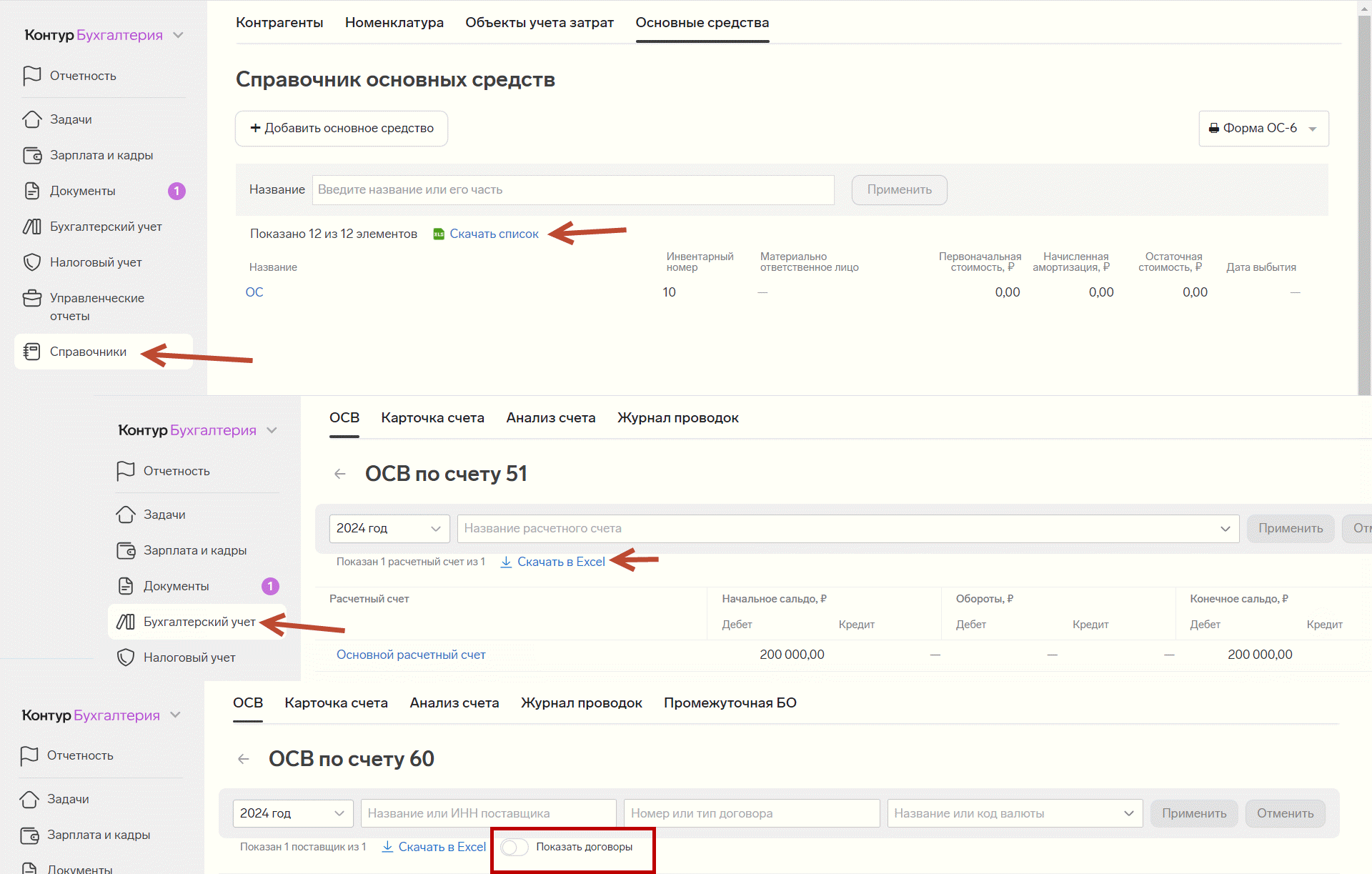Click the printer icon on Форма ОС-6
Viewport: 1372px width, 874px height.
point(1213,129)
